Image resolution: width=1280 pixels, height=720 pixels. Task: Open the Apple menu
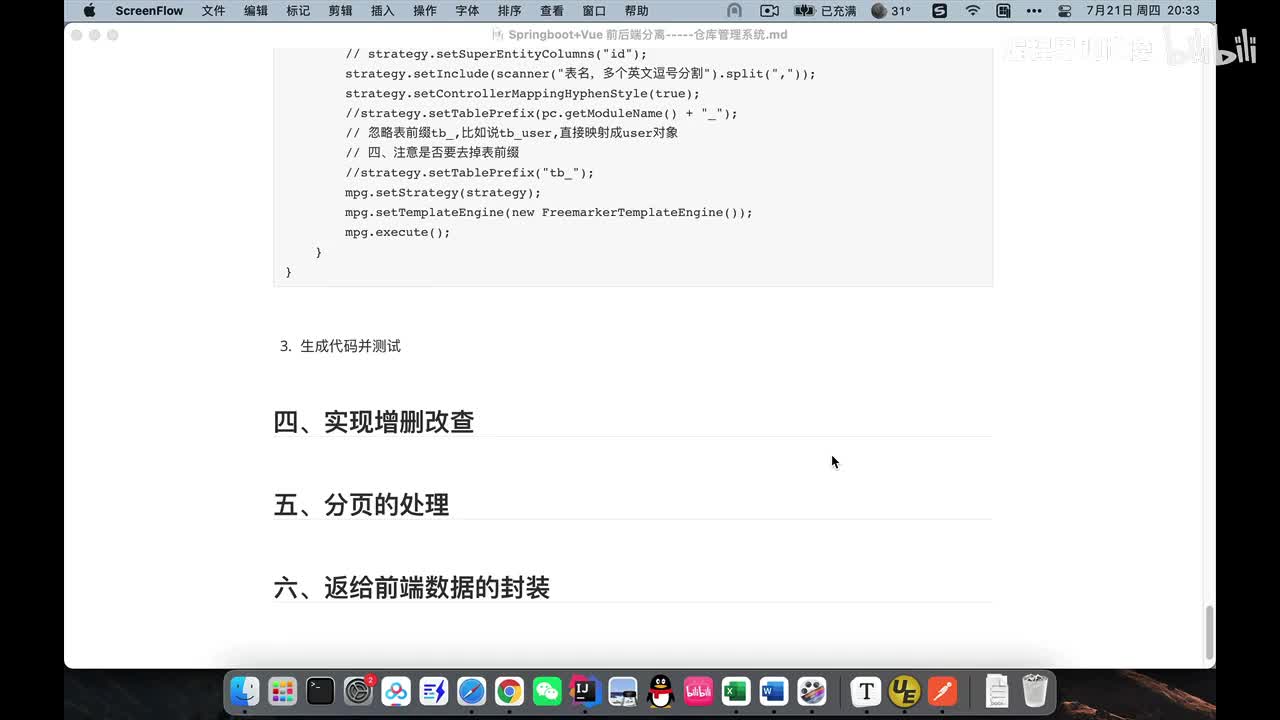coord(89,11)
